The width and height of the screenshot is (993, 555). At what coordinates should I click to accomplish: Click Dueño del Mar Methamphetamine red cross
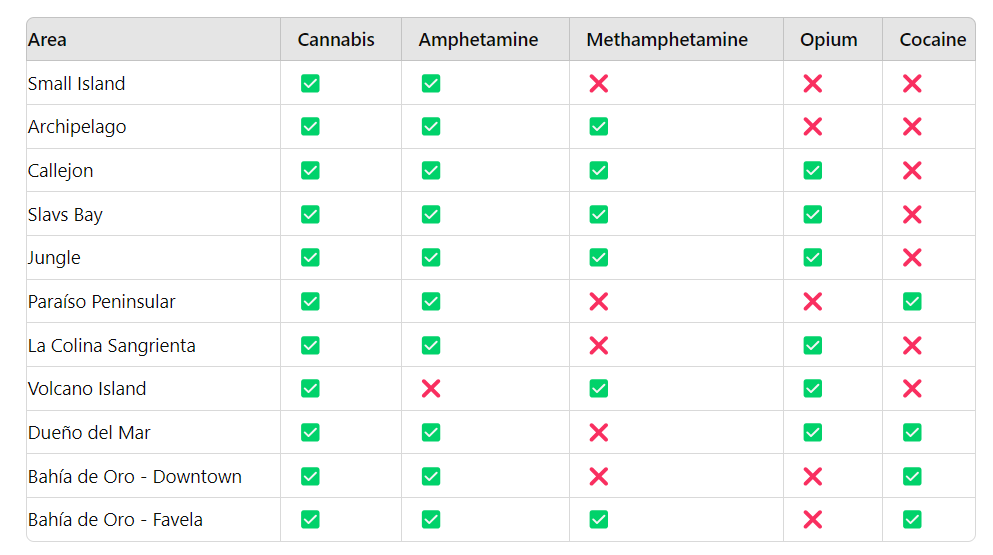coord(598,433)
